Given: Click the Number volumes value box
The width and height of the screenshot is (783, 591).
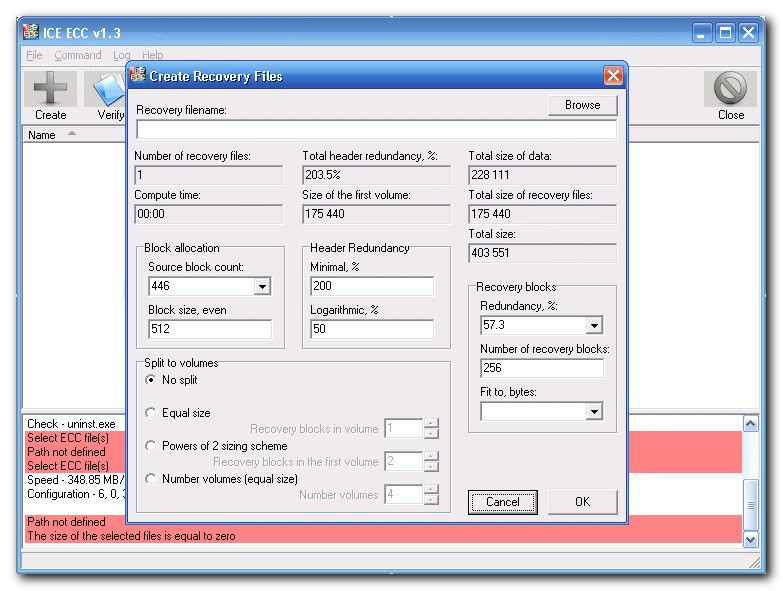Looking at the screenshot, I should pyautogui.click(x=404, y=494).
